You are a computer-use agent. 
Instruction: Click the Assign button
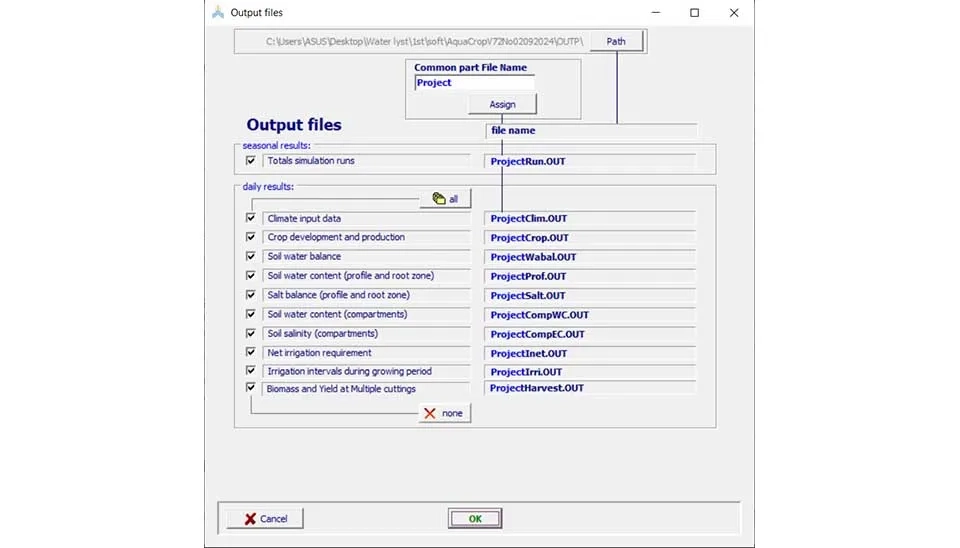(x=502, y=105)
